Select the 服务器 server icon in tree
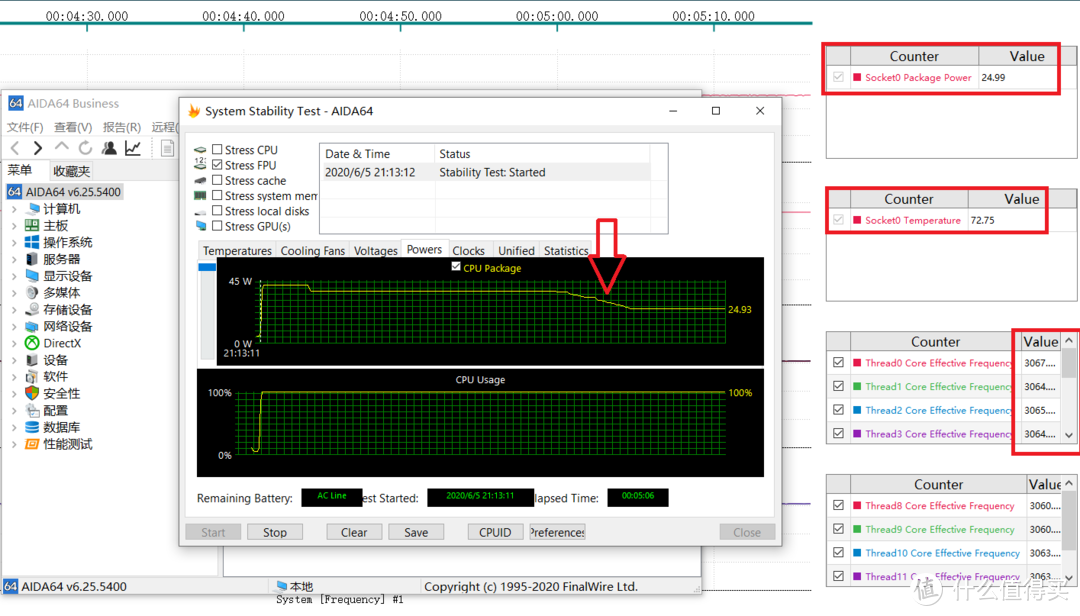The height and width of the screenshot is (616, 1080). [x=32, y=259]
